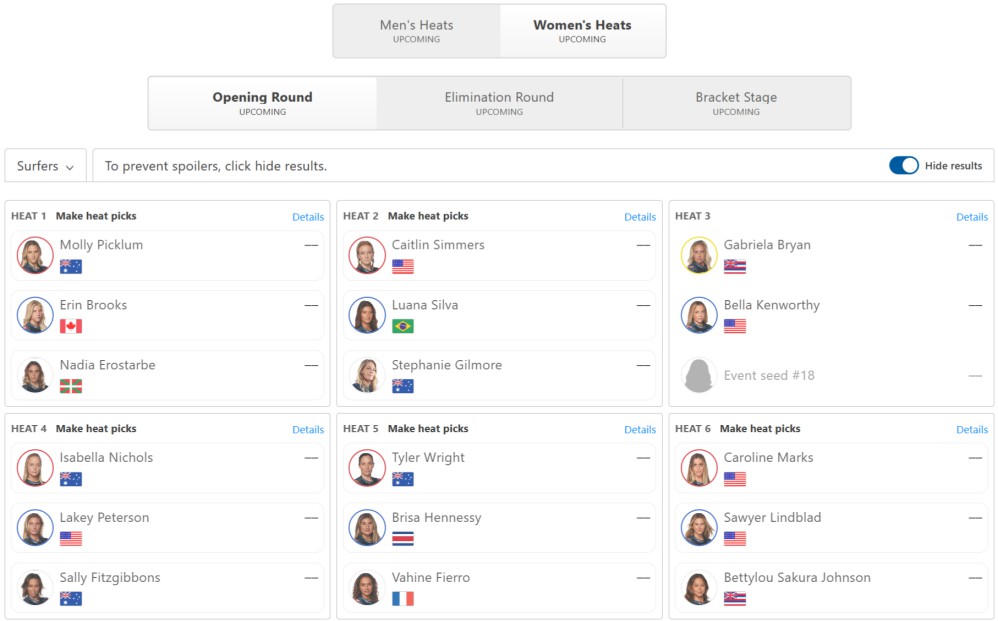Click Make heat picks for Heat 6
This screenshot has width=998, height=621.
click(760, 429)
